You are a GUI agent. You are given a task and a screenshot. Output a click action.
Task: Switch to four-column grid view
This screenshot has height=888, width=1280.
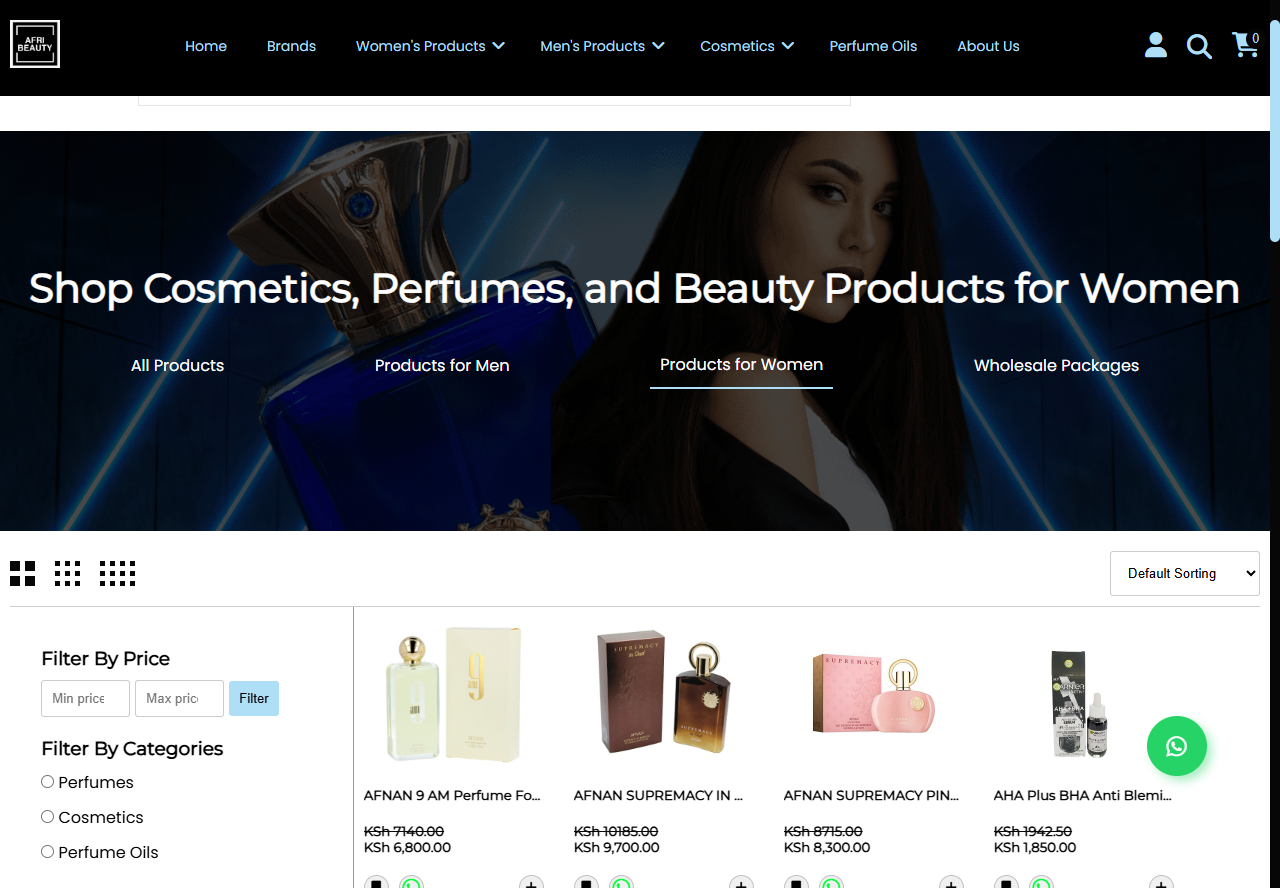pos(117,573)
